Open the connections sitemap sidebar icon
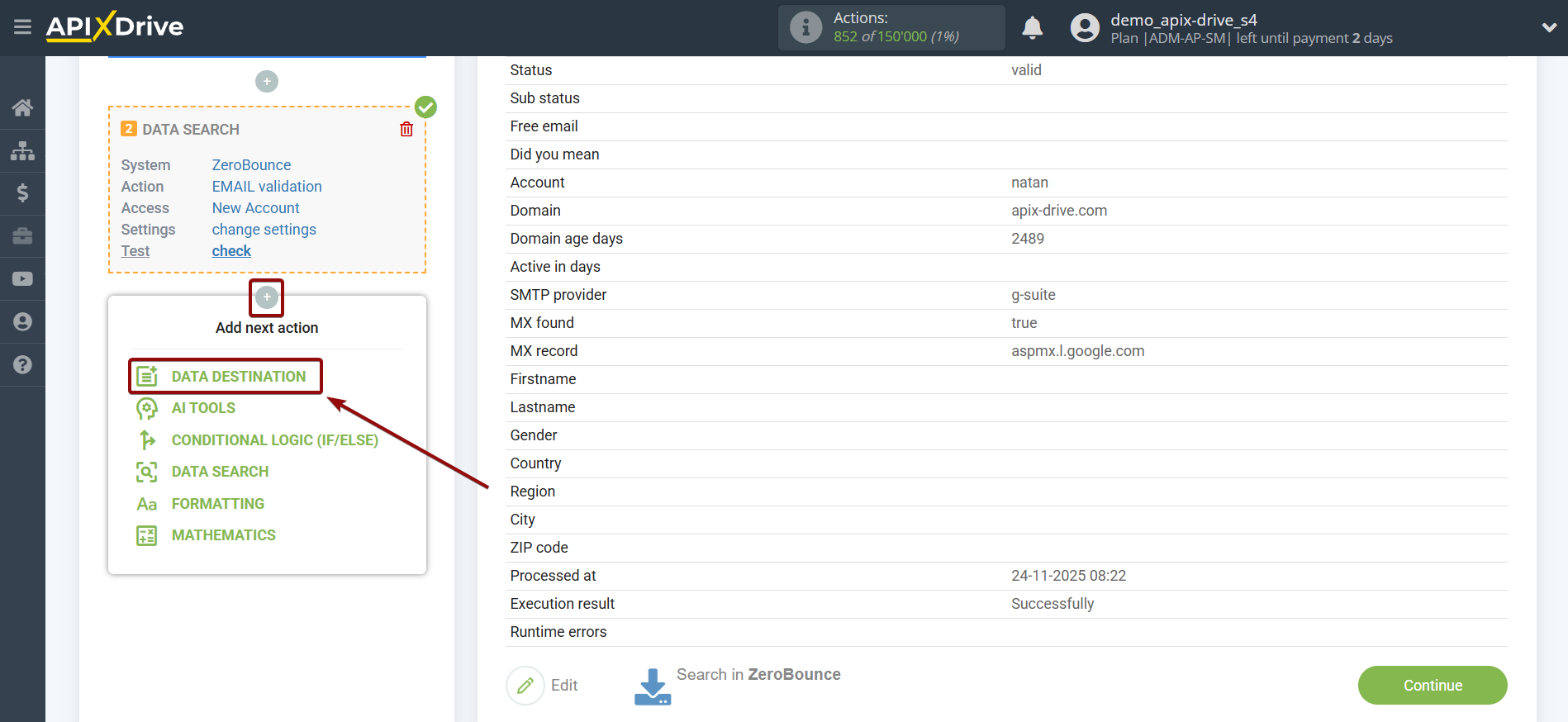The width and height of the screenshot is (1568, 722). pyautogui.click(x=22, y=150)
